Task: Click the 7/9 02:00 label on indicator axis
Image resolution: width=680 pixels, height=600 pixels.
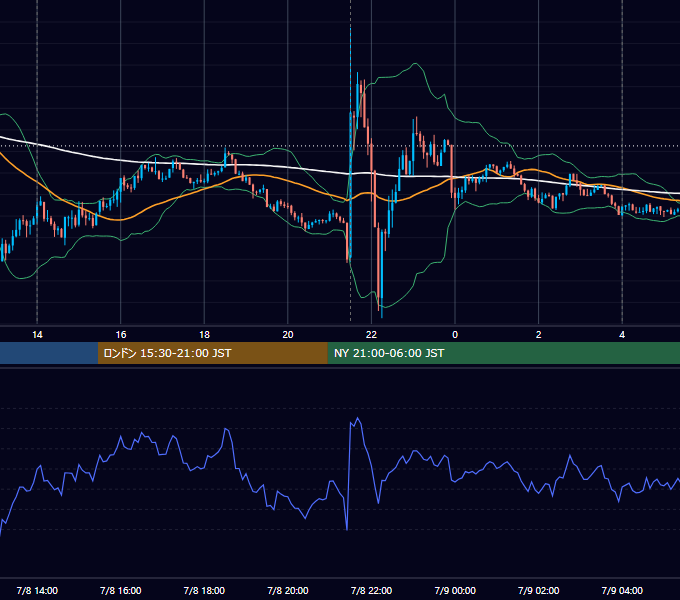Action: point(538,590)
